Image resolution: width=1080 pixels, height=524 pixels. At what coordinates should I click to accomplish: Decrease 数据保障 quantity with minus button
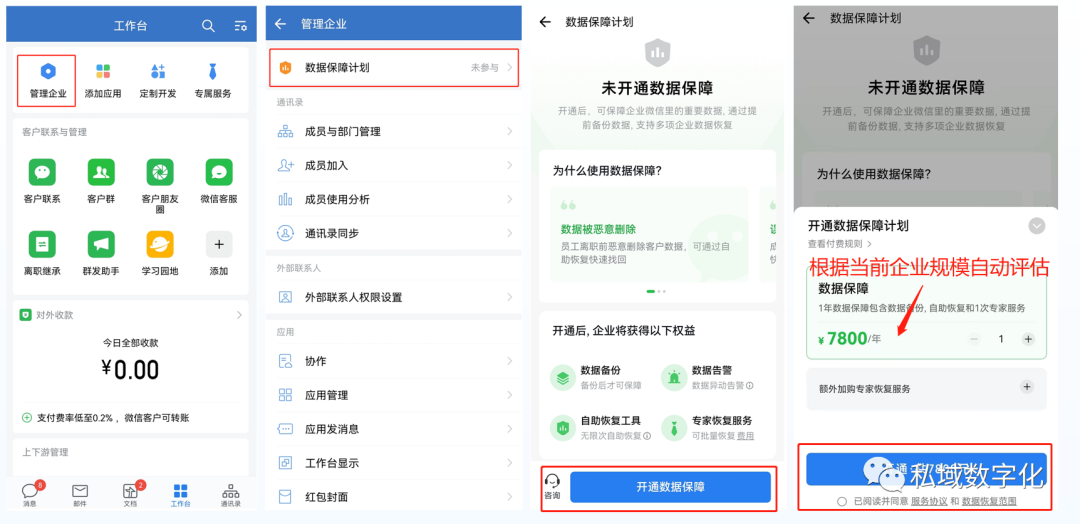pos(975,339)
